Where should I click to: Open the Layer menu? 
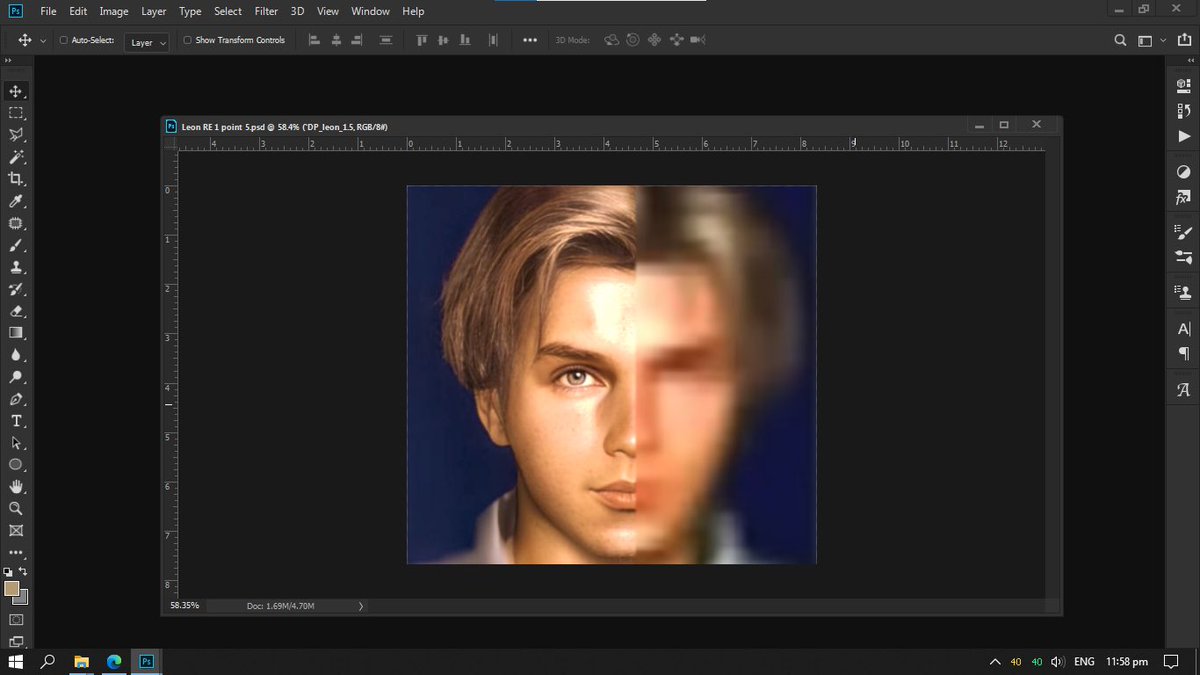click(x=154, y=11)
